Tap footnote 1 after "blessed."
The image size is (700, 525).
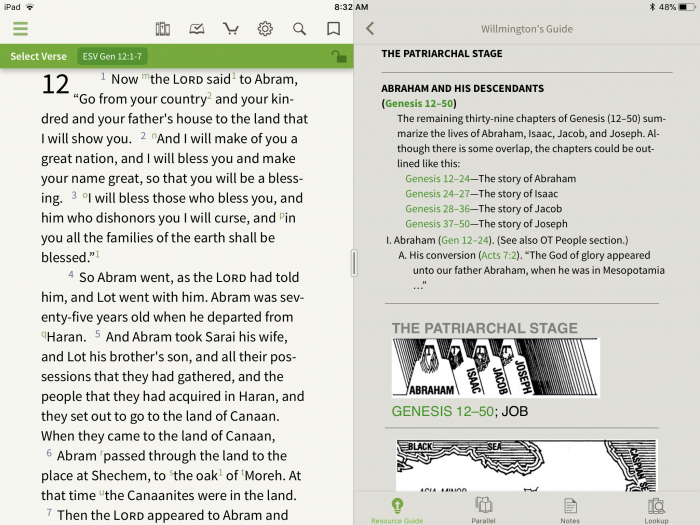[x=98, y=254]
